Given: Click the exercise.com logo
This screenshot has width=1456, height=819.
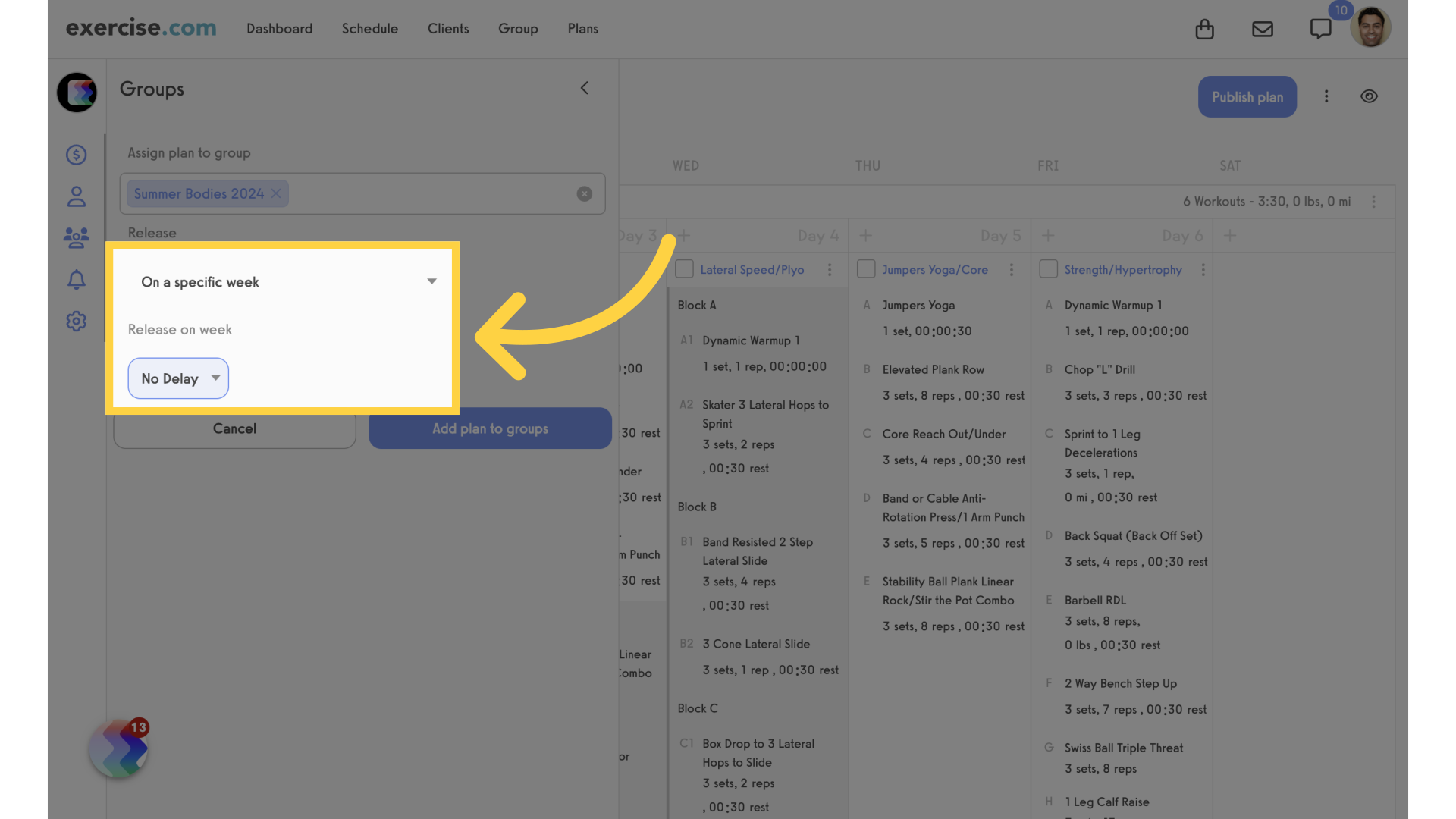Looking at the screenshot, I should (141, 28).
